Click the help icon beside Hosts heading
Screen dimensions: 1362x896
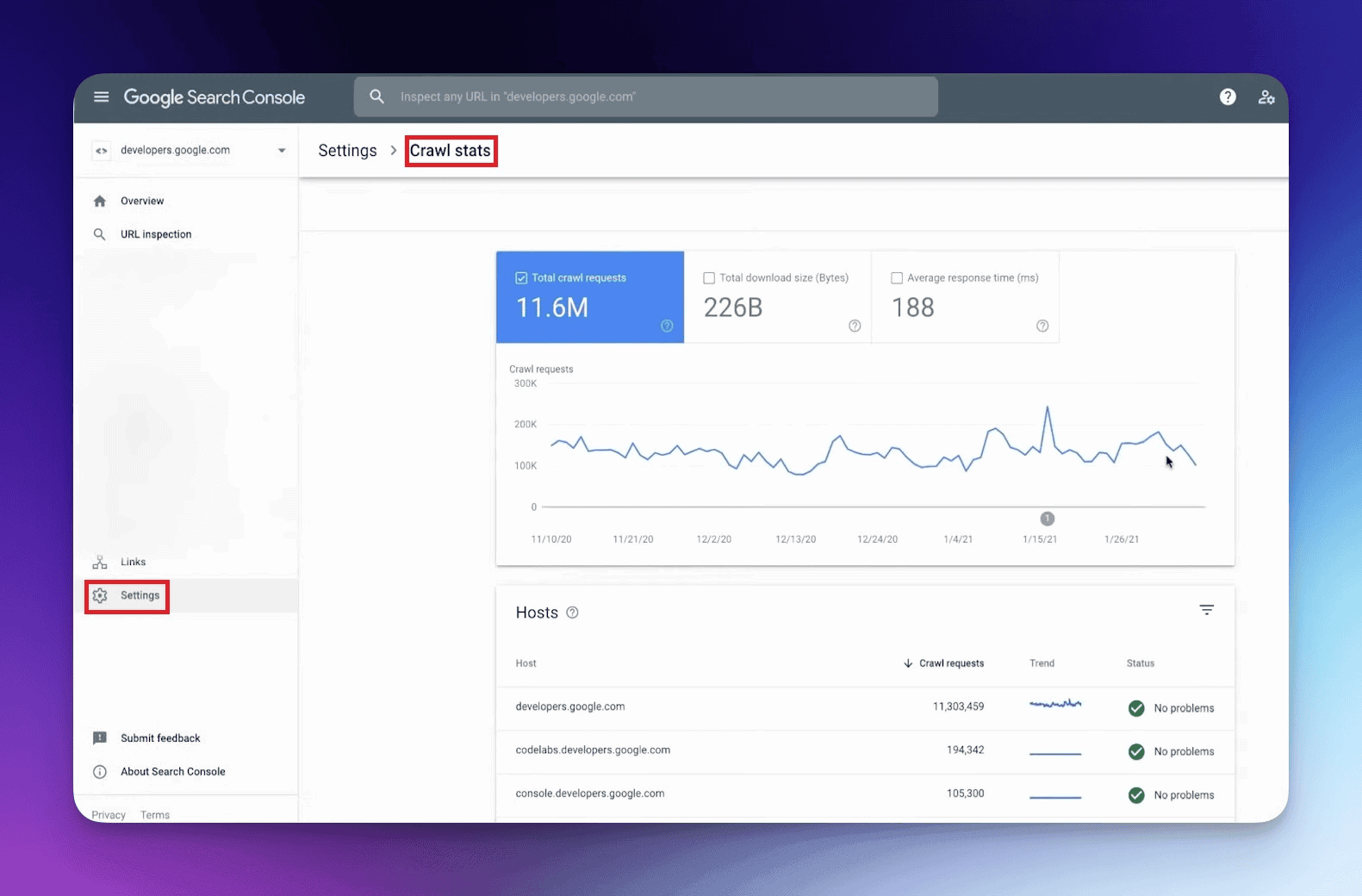572,613
